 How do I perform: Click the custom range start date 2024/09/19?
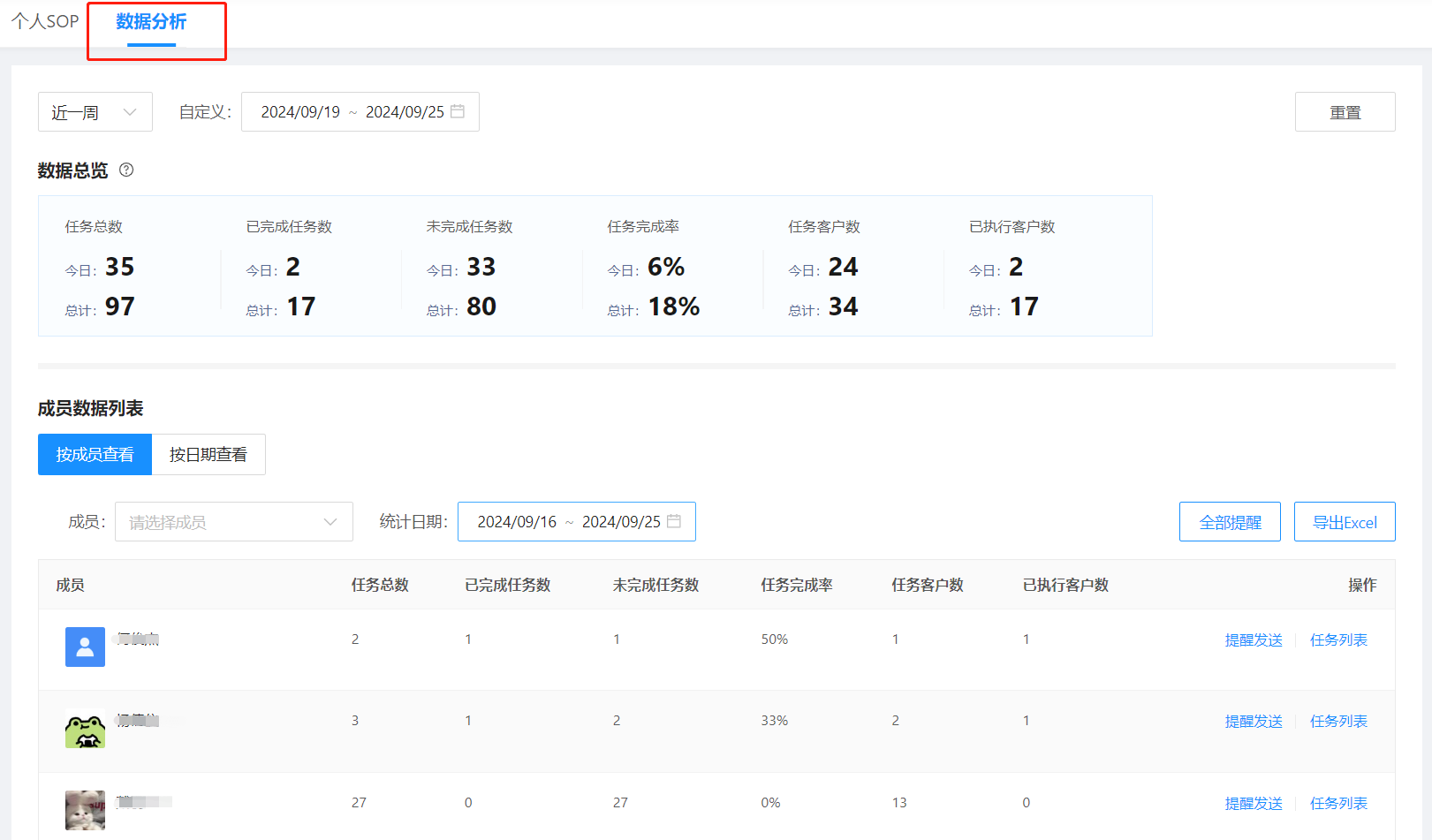300,112
